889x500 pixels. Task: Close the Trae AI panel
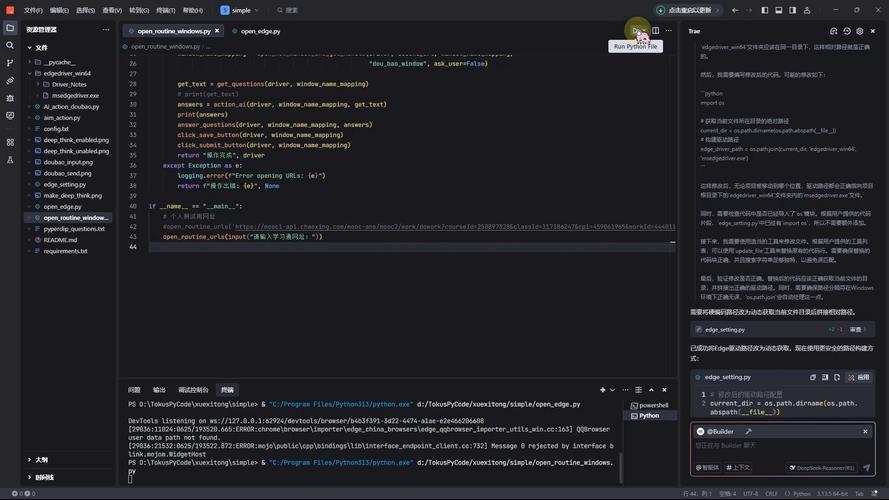(x=873, y=31)
